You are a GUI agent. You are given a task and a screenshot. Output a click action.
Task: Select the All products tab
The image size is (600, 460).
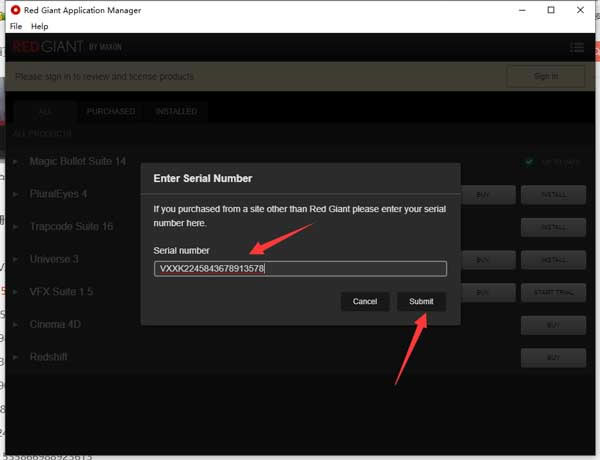[x=46, y=111]
